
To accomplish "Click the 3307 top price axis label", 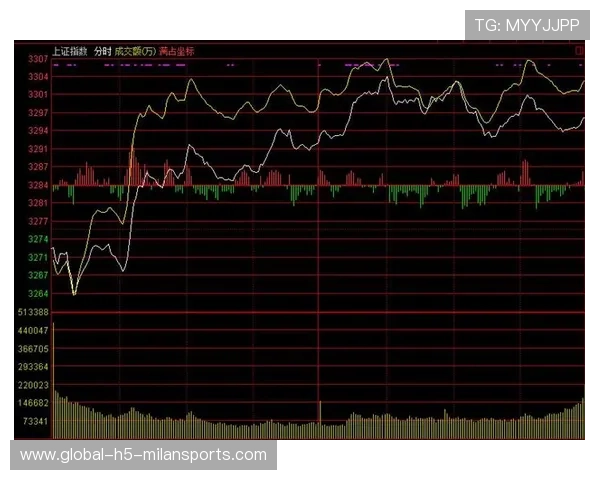I will click(38, 60).
